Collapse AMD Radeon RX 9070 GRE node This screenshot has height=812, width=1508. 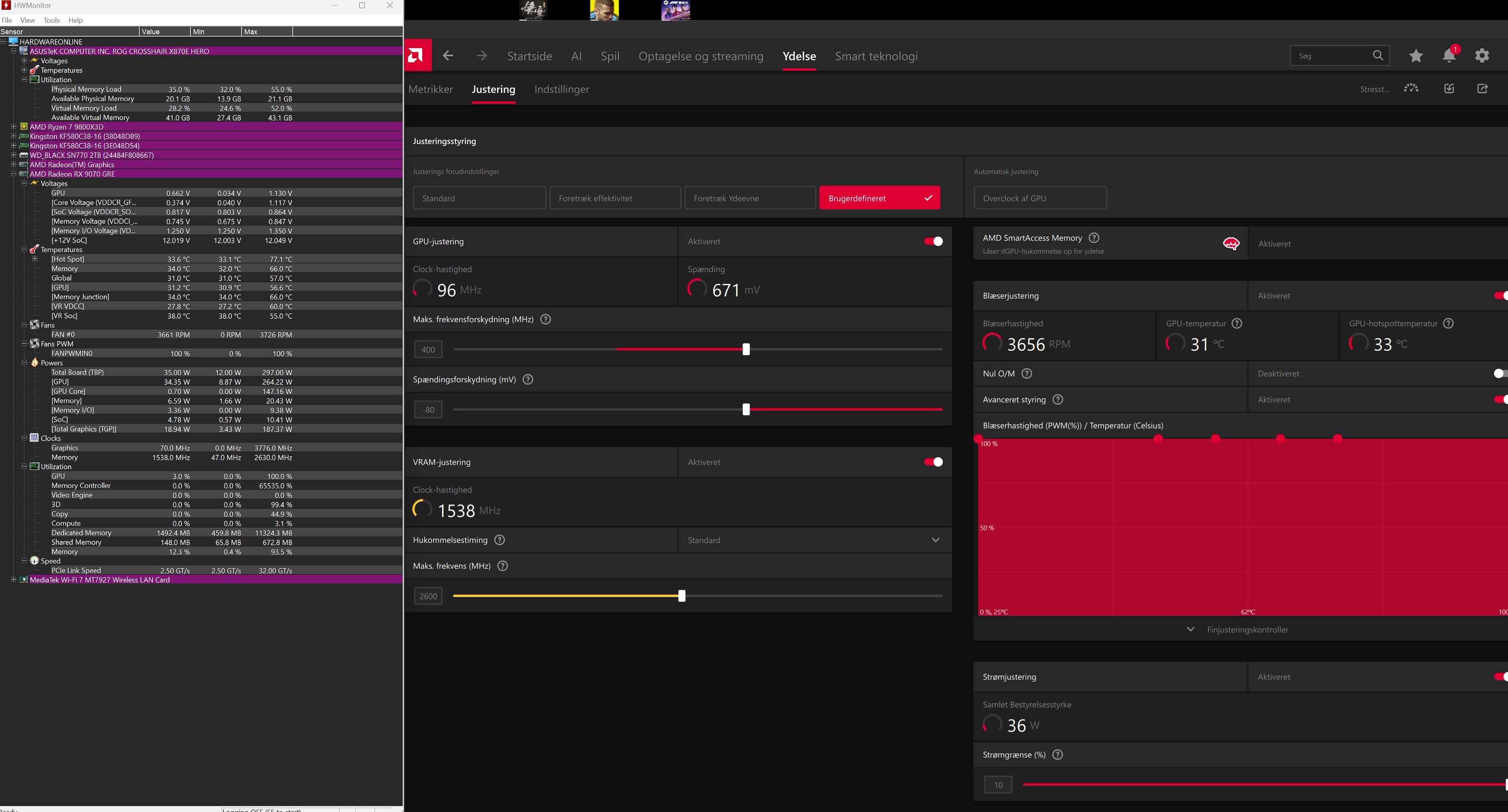(13, 174)
